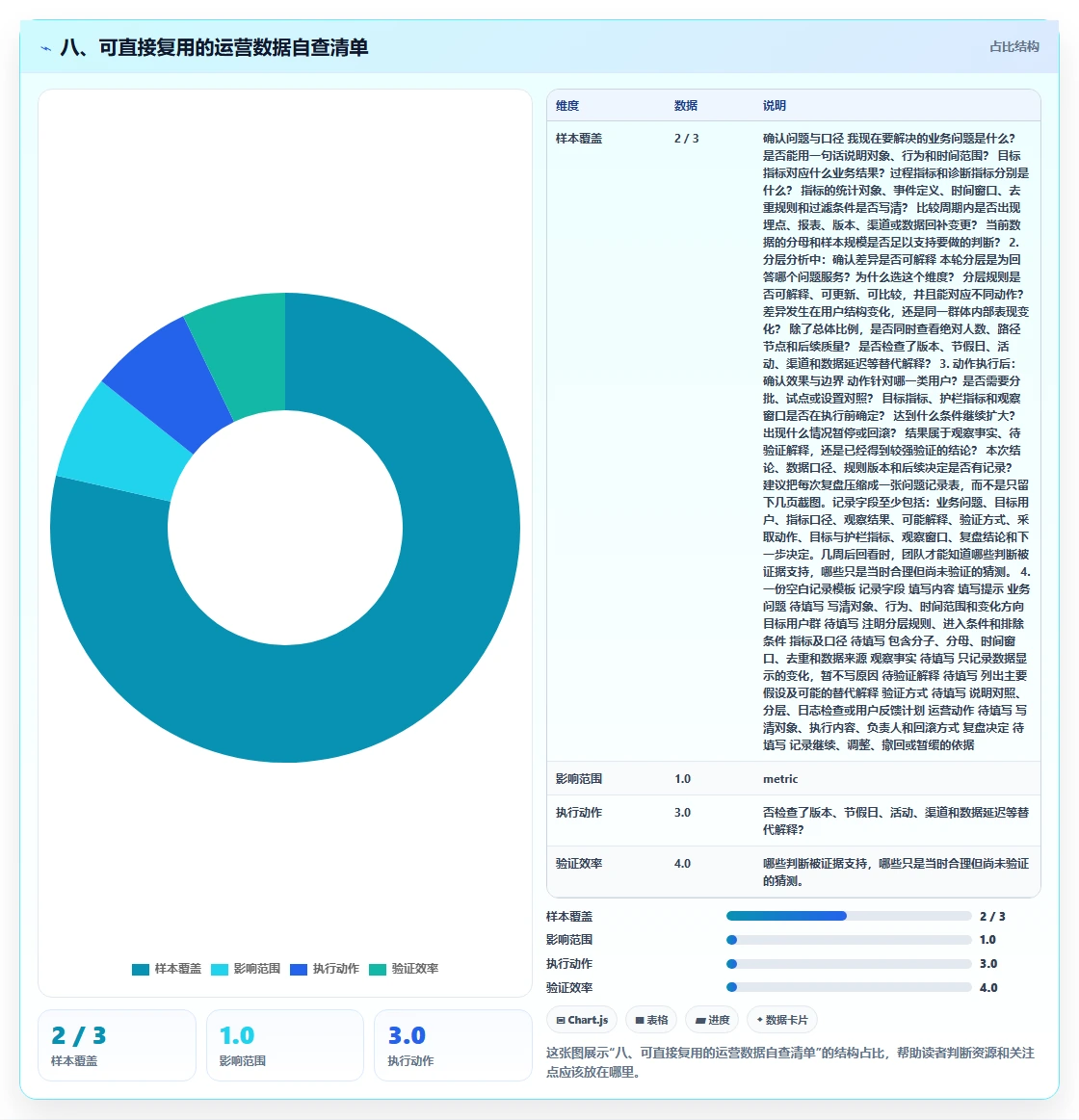Click the 验证效率 table row label
This screenshot has width=1079, height=1120.
coord(579,864)
